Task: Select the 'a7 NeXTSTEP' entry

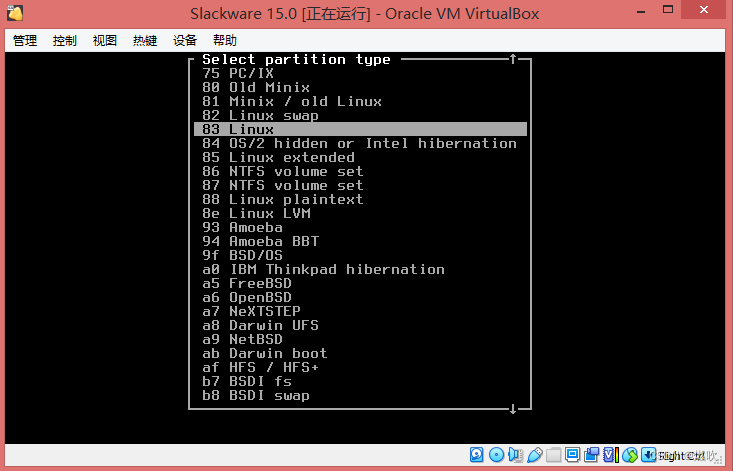Action: 360,312
